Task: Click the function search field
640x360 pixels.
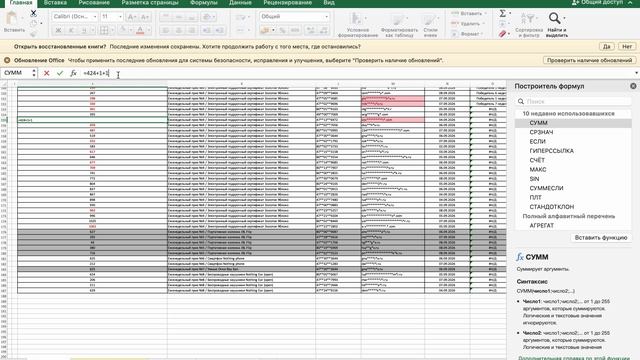Action: click(573, 101)
